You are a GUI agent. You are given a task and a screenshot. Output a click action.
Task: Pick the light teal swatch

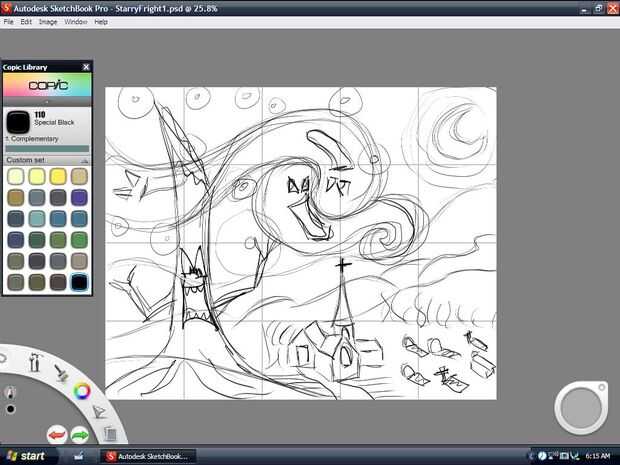[x=37, y=219]
